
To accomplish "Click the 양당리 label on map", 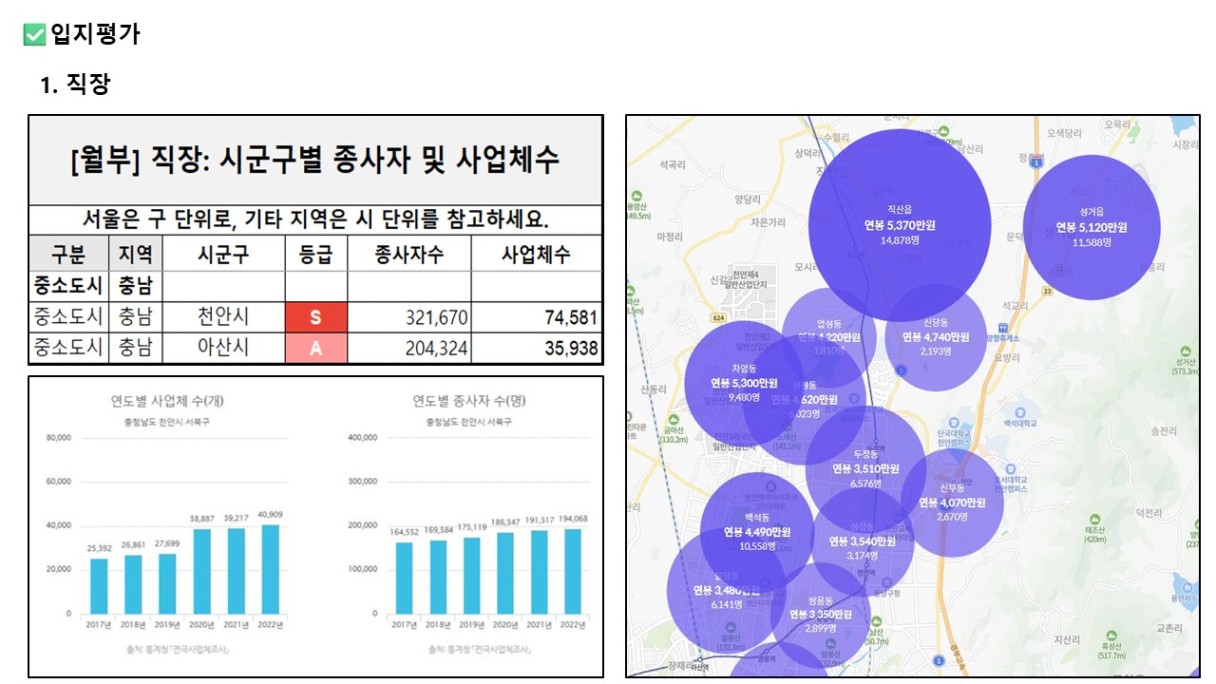I will 747,199.
